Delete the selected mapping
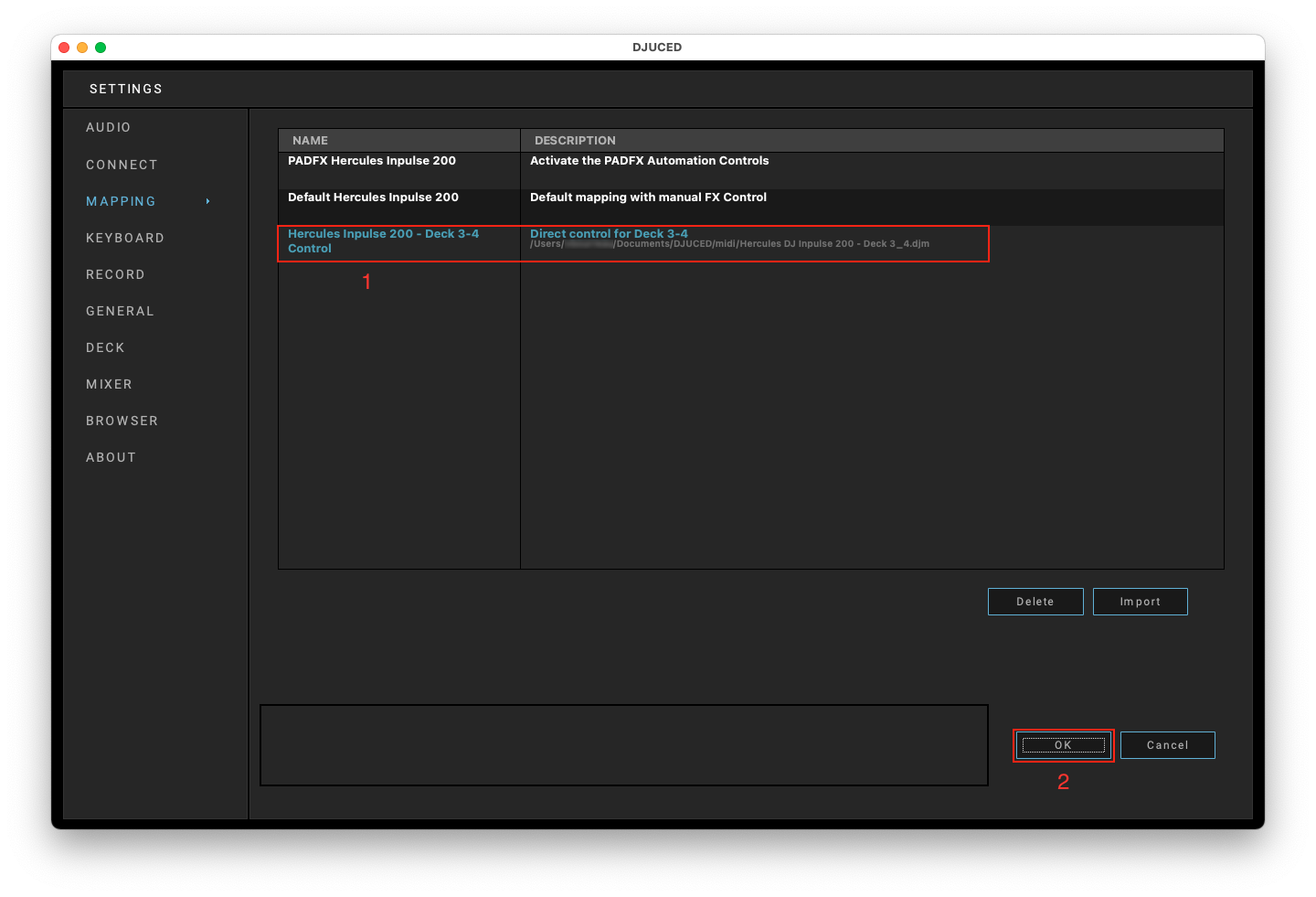This screenshot has width=1316, height=897. click(x=1035, y=602)
